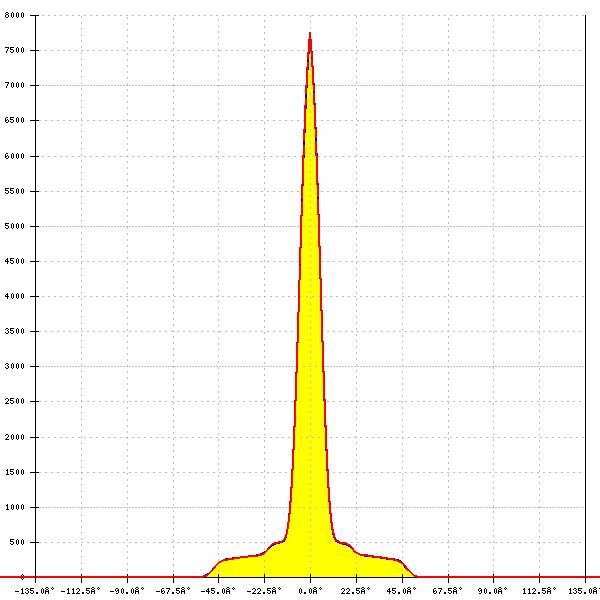Select the 5000 y-axis value
Viewport: 600px width, 600px height.
point(15,226)
